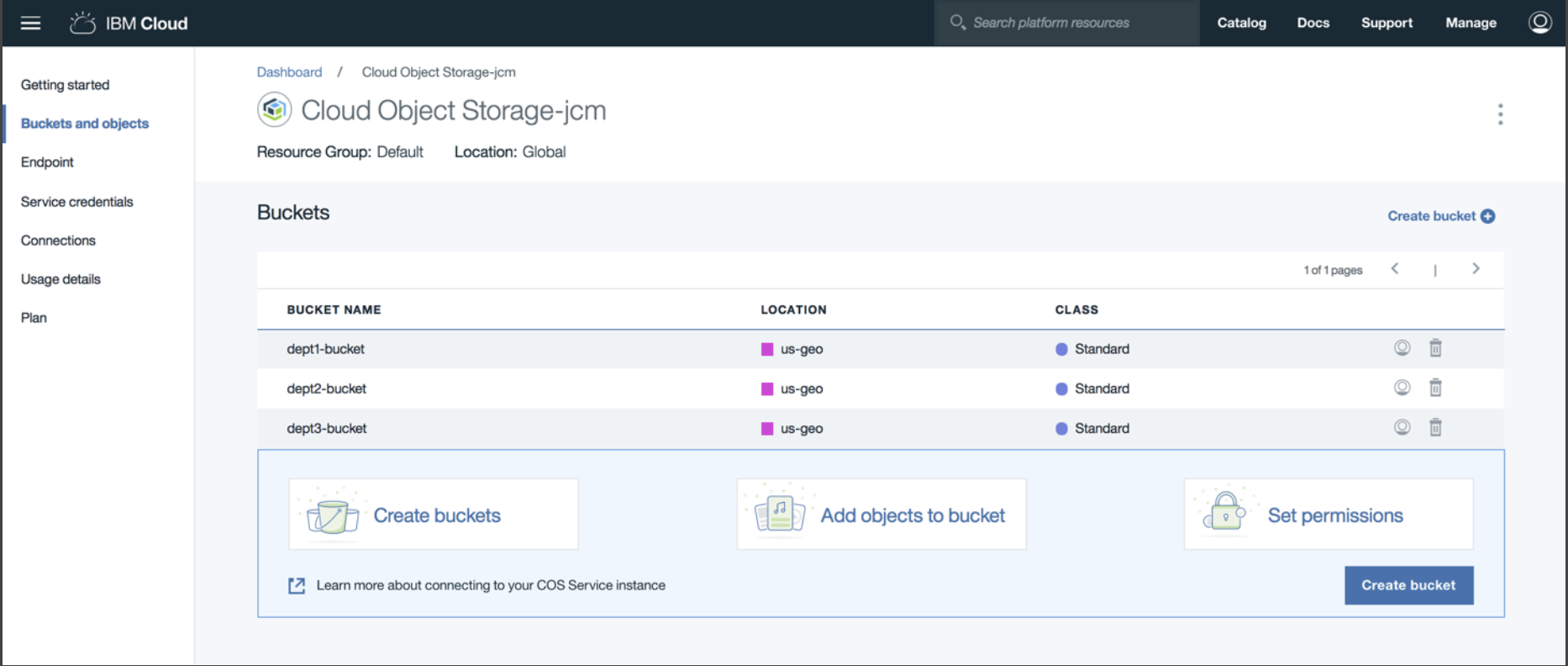Click the access policy icon for dept2-bucket
Image resolution: width=1568 pixels, height=666 pixels.
[x=1402, y=387]
